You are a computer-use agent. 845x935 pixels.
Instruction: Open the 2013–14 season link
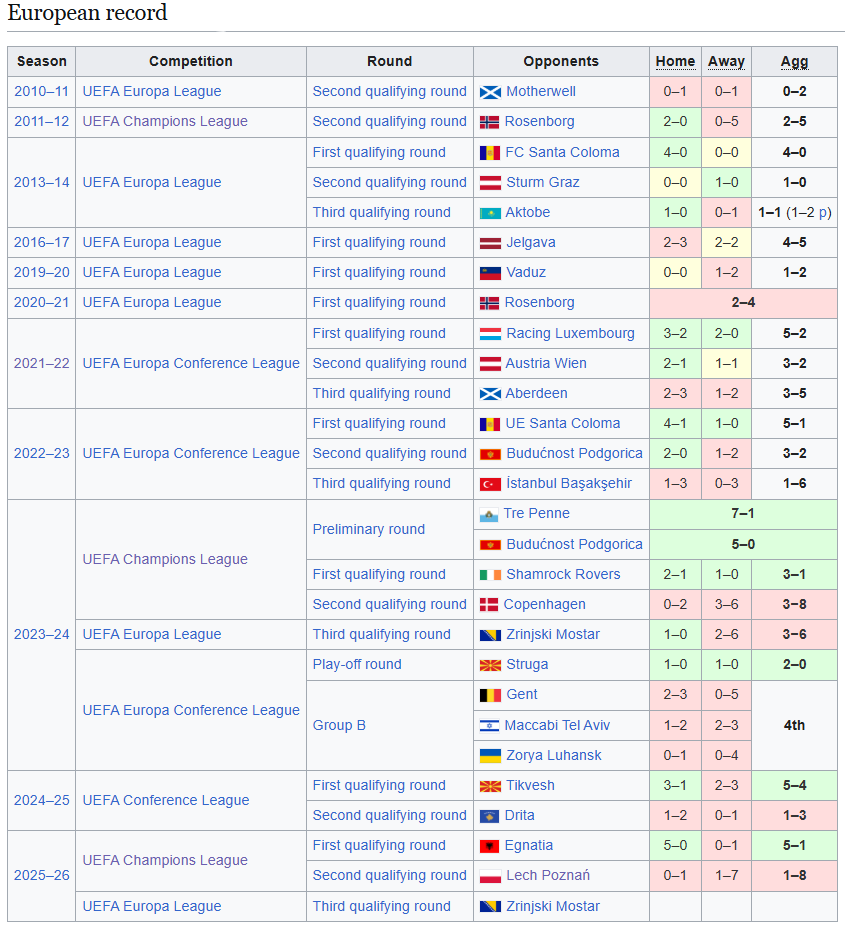point(42,182)
